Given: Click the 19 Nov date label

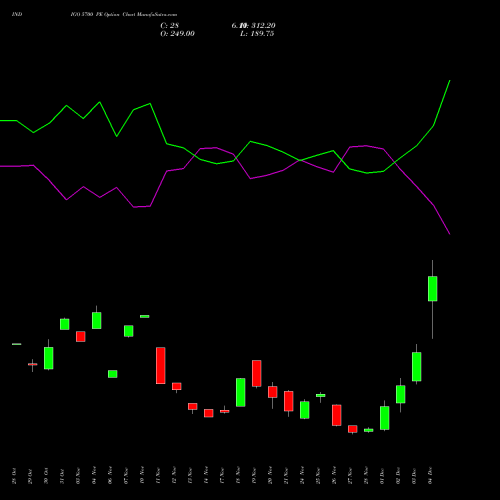Looking at the screenshot, I should 254,475.
